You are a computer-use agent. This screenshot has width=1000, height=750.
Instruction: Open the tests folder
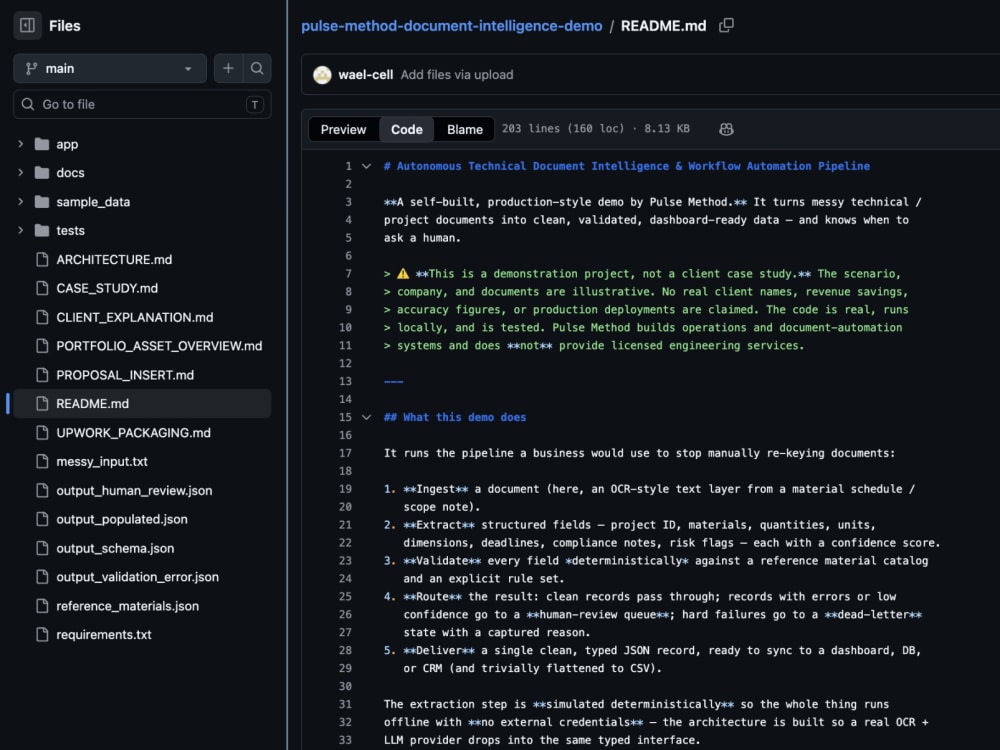[70, 230]
